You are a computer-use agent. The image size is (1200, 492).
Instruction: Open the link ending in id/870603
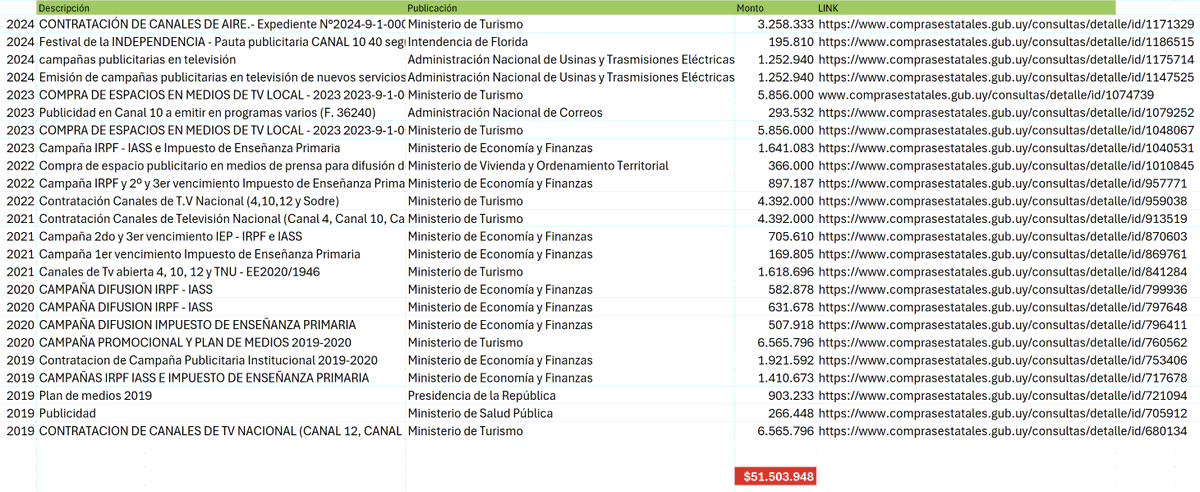(1002, 237)
